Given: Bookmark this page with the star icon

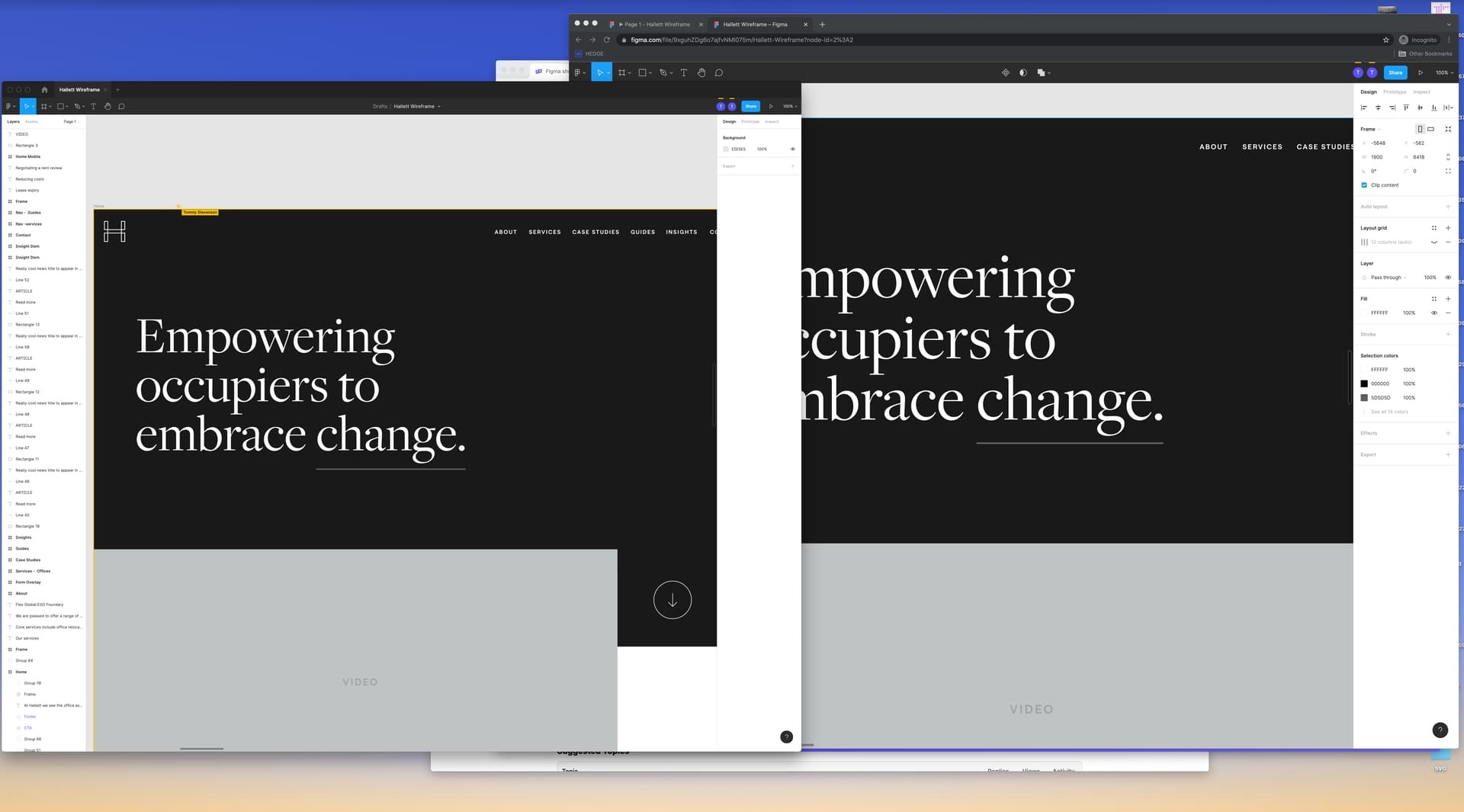Looking at the screenshot, I should pyautogui.click(x=1386, y=40).
